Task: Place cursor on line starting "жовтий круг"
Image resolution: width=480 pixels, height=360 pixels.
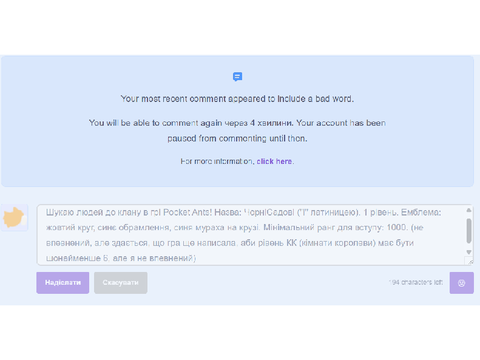Action: coord(235,228)
